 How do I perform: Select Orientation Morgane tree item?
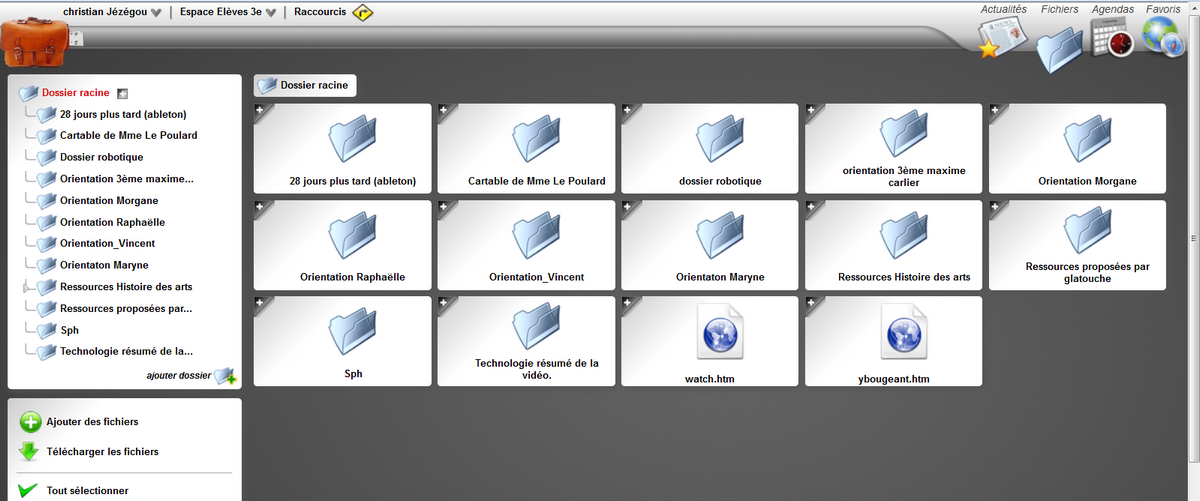pyautogui.click(x=109, y=201)
